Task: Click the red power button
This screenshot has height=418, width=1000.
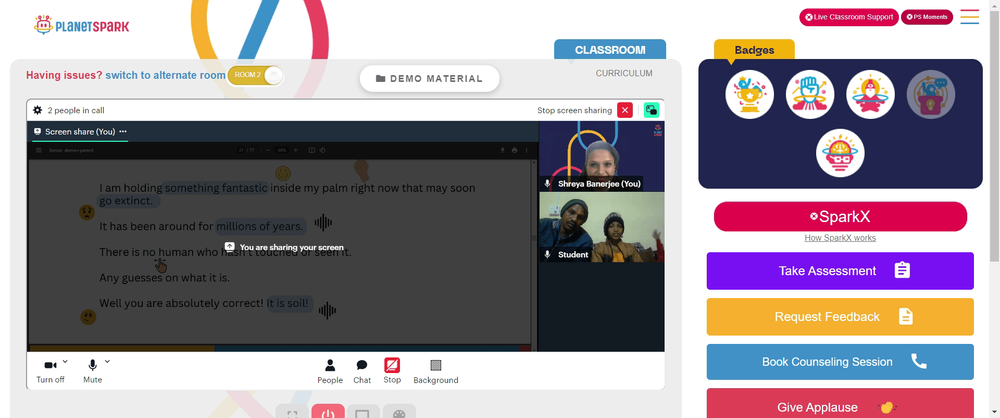Action: [328, 412]
